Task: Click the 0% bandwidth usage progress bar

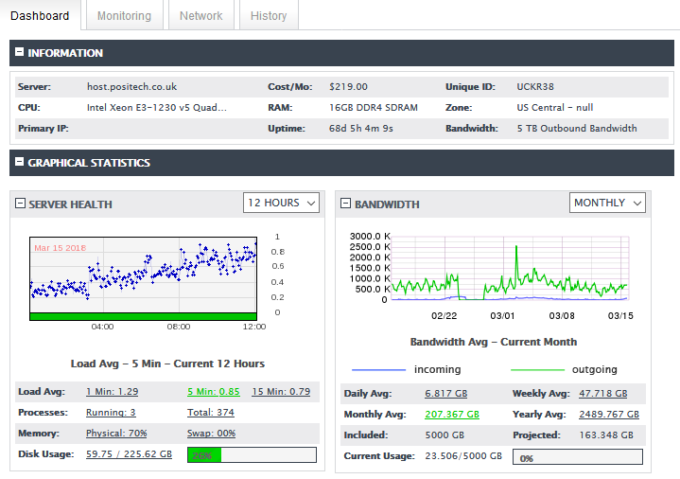Action: click(578, 457)
